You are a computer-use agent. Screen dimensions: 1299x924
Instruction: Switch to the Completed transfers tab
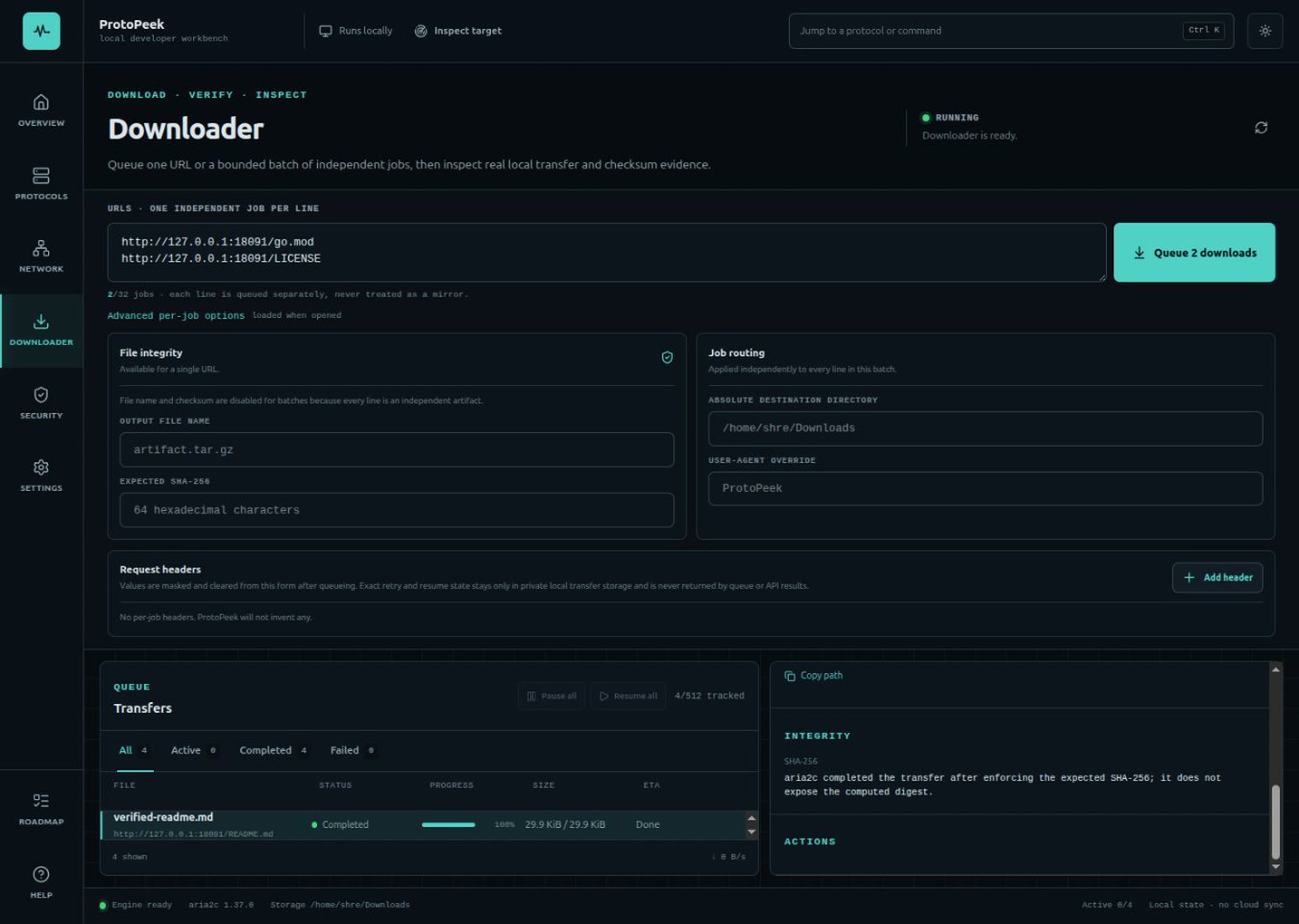point(273,750)
